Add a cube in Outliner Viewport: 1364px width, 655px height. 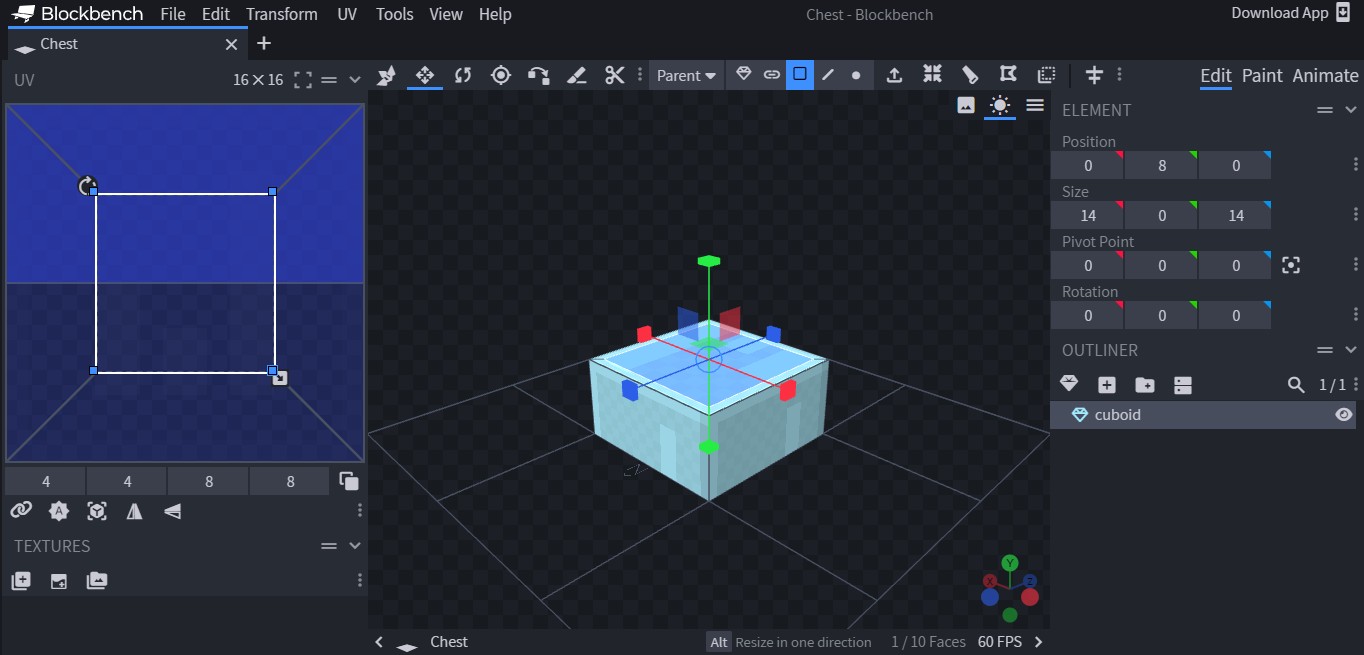coord(1107,385)
